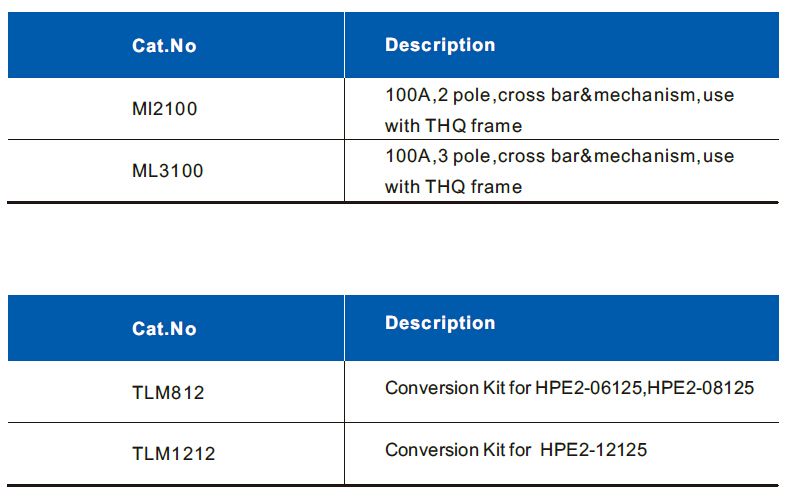Click the "100A,2 pole" description text
The width and height of the screenshot is (788, 496).
[x=437, y=96]
